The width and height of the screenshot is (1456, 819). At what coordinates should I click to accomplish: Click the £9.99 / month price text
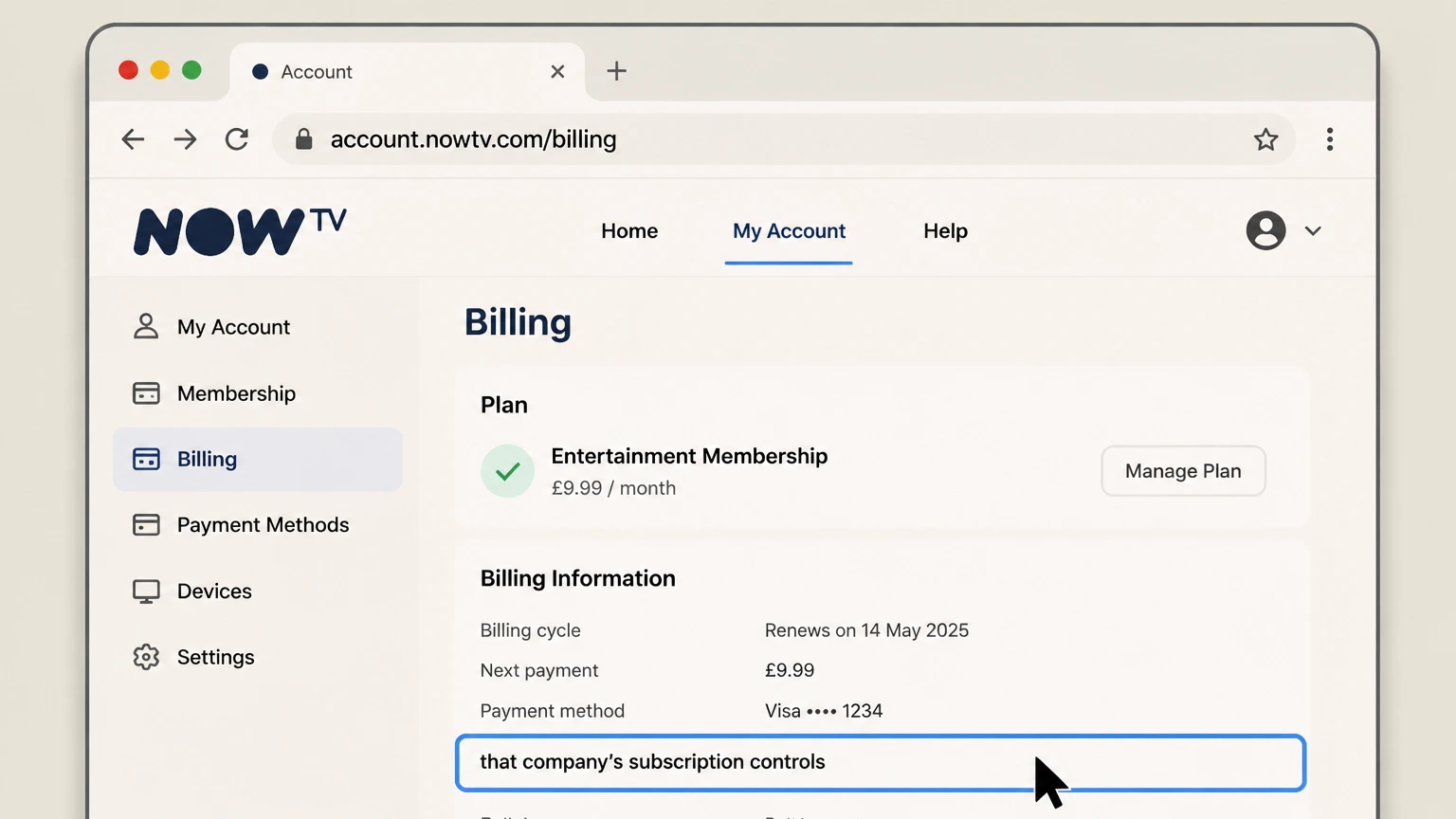click(x=613, y=488)
